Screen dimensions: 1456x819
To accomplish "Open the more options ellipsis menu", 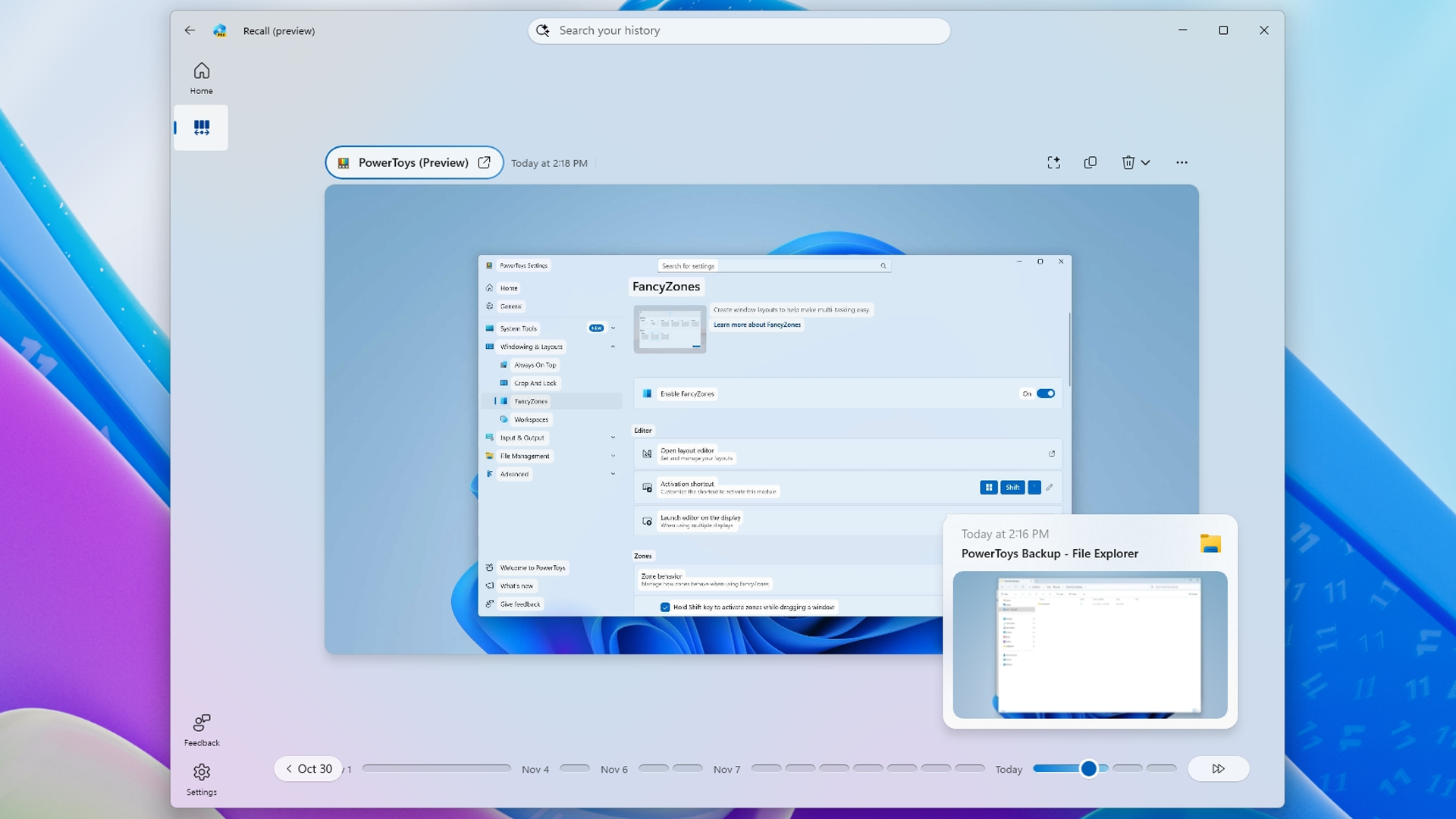I will (x=1181, y=162).
